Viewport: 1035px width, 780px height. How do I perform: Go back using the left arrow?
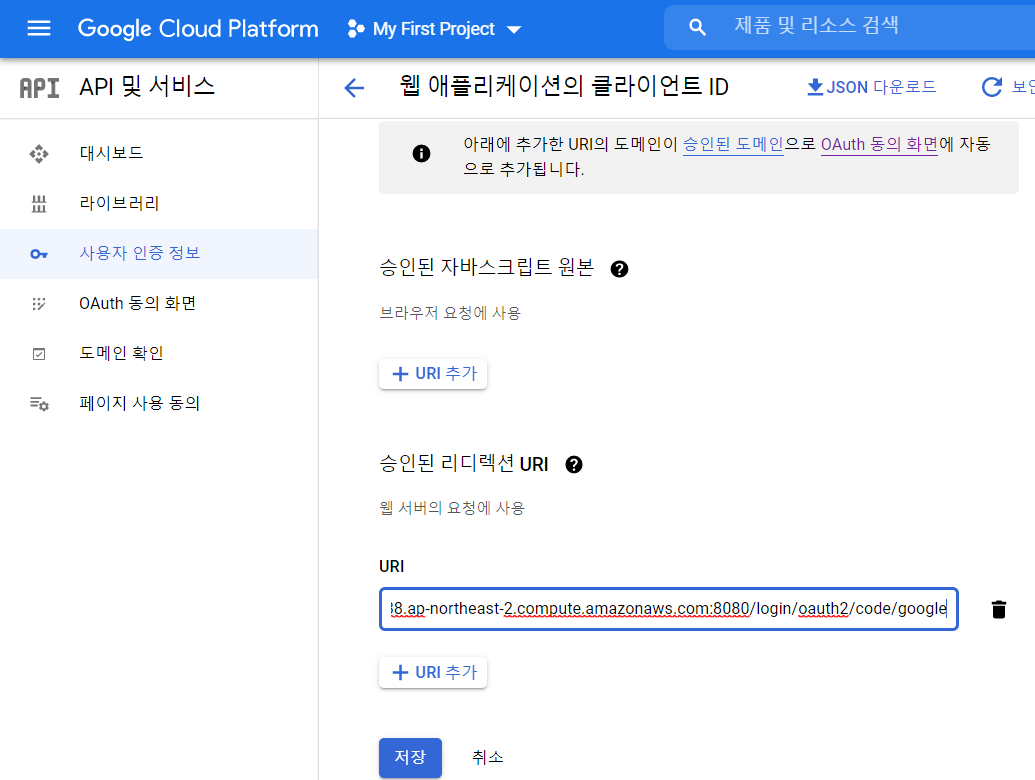[354, 87]
